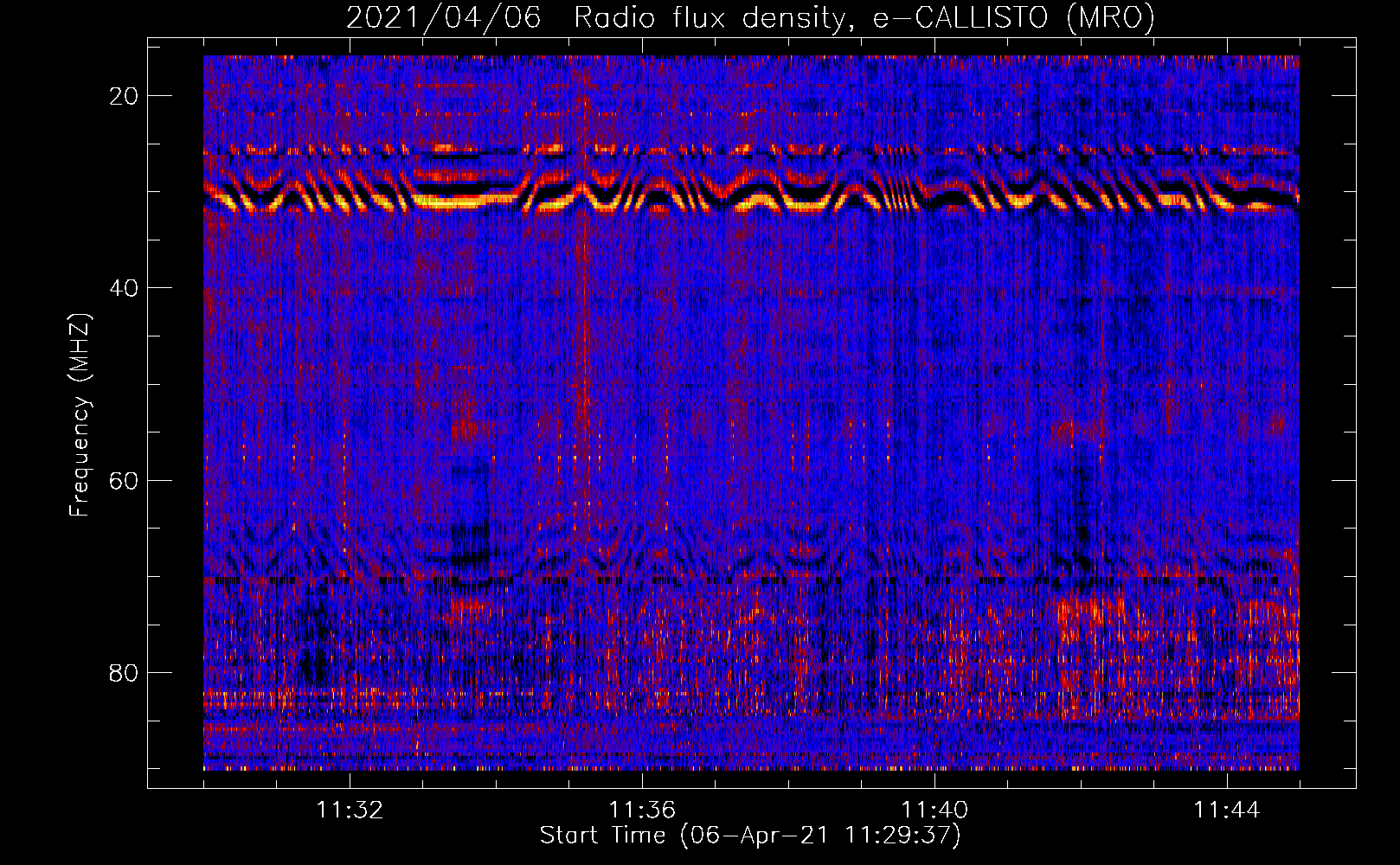The width and height of the screenshot is (1400, 865).
Task: Click the '11:36' time tick label
Action: [x=642, y=811]
